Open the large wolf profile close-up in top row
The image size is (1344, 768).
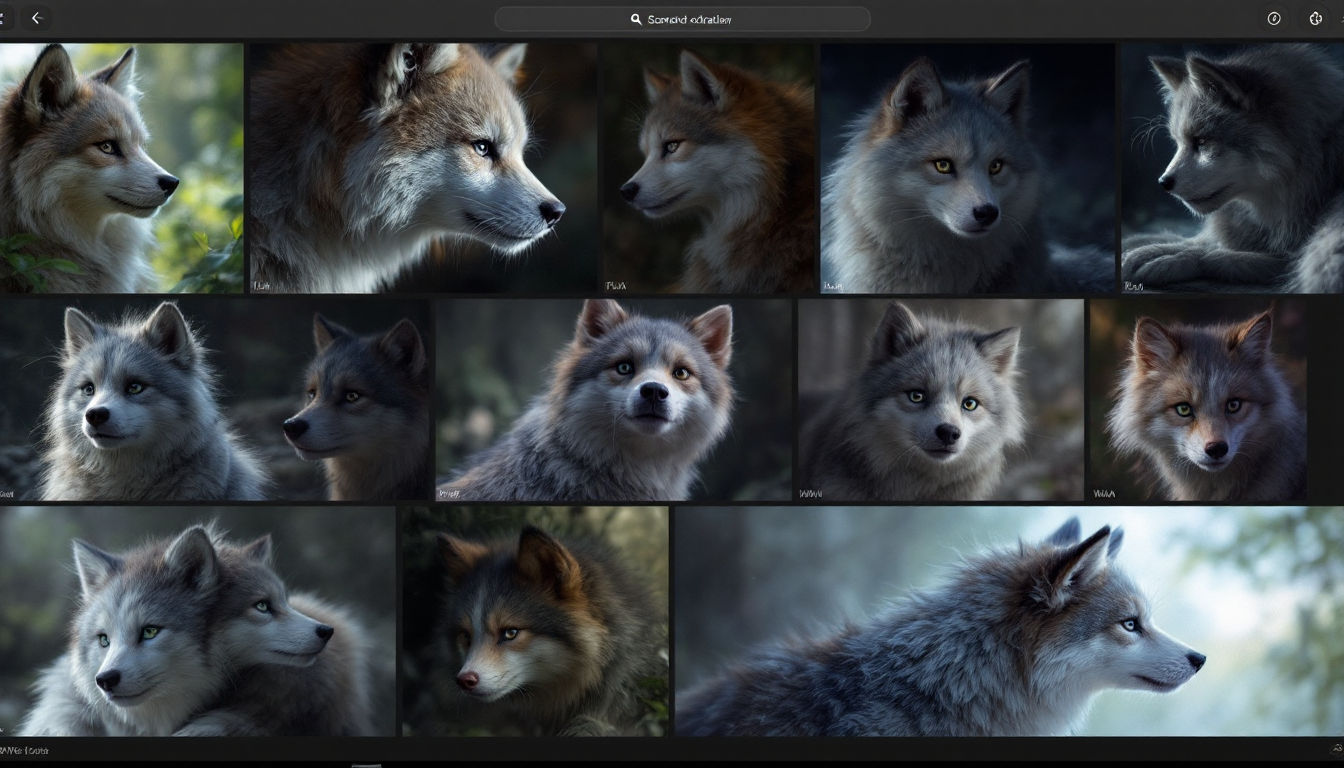pos(423,167)
